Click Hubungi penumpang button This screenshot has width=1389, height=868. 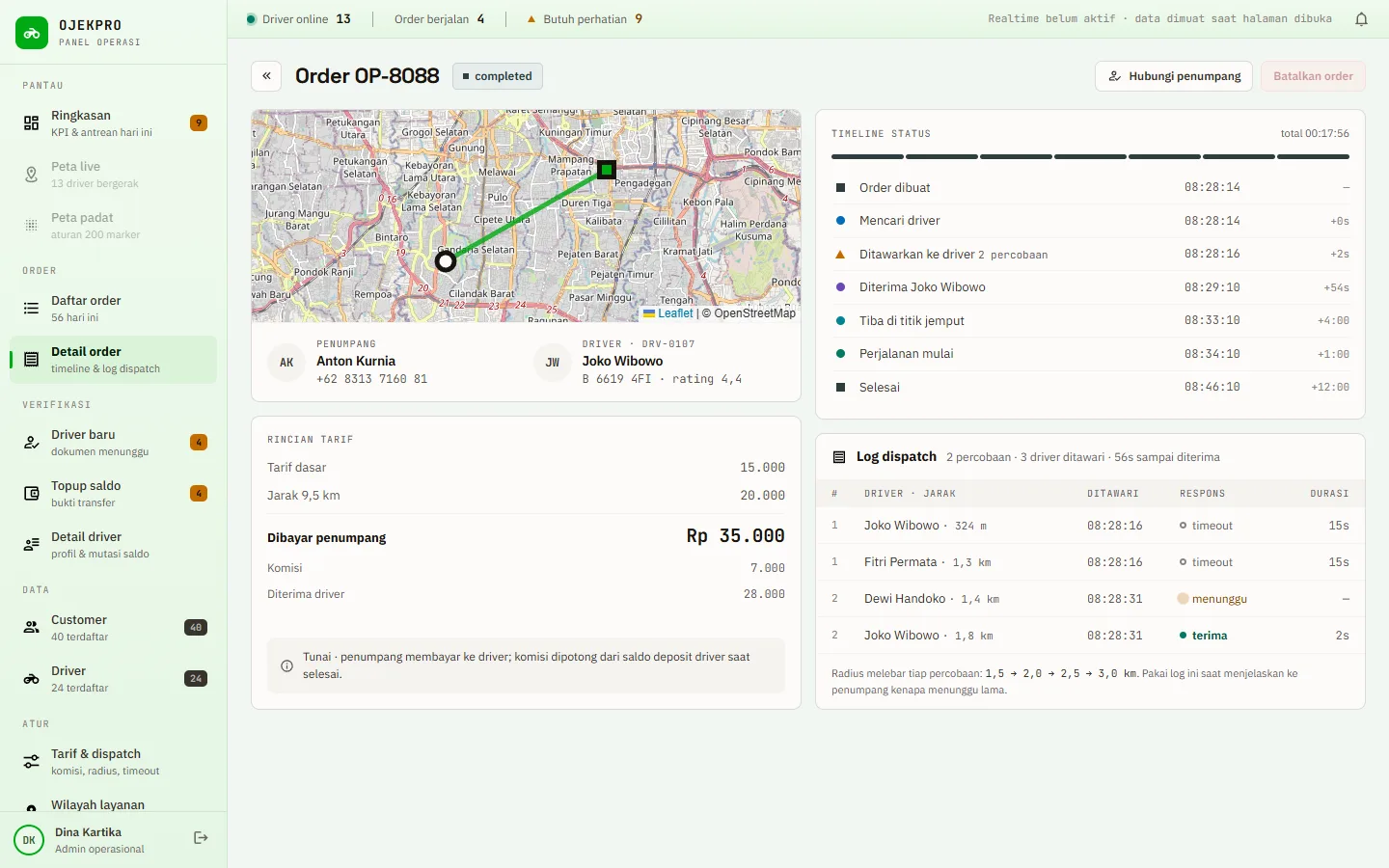1174,76
